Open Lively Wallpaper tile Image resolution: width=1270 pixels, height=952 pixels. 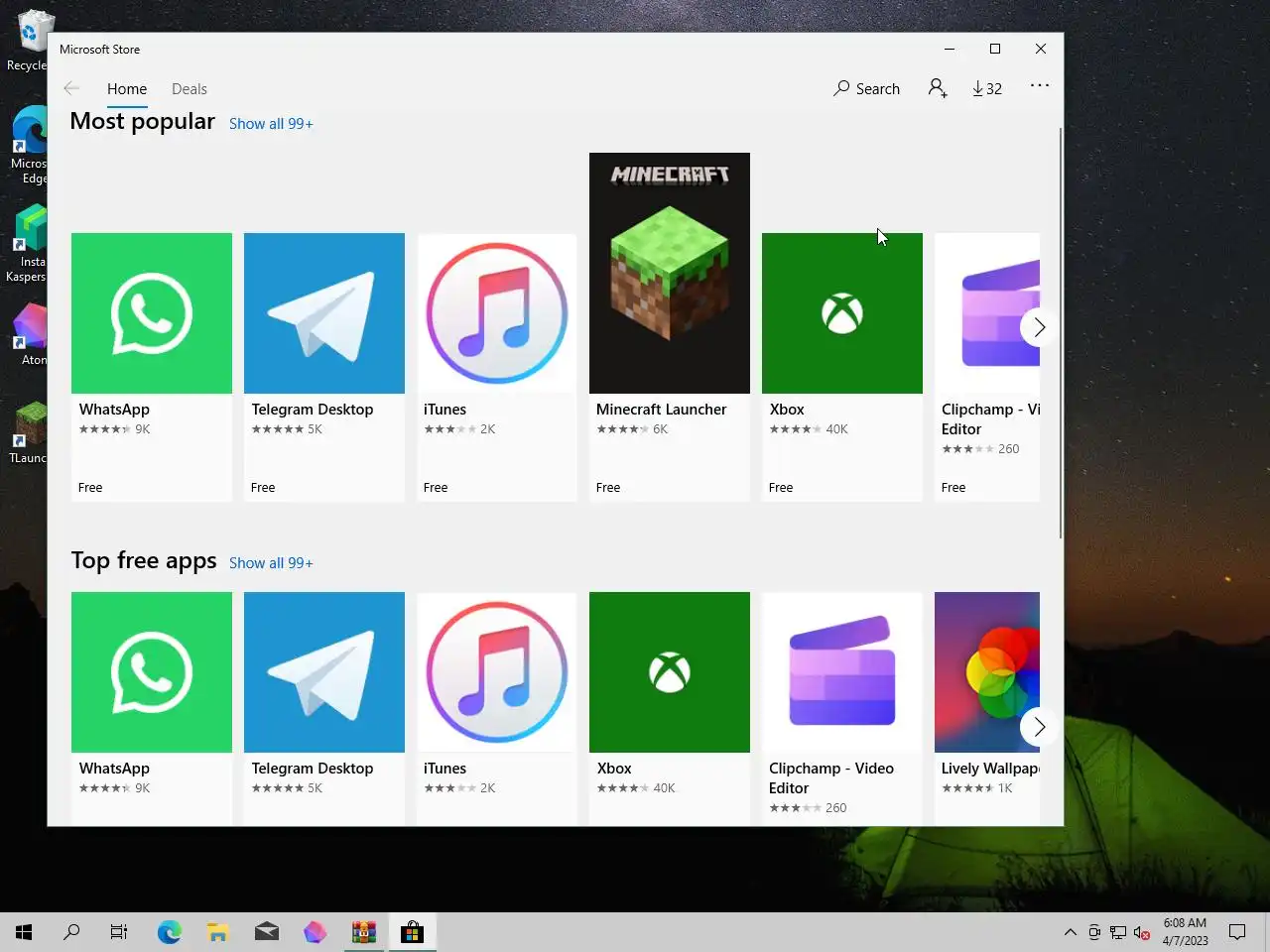coord(987,708)
